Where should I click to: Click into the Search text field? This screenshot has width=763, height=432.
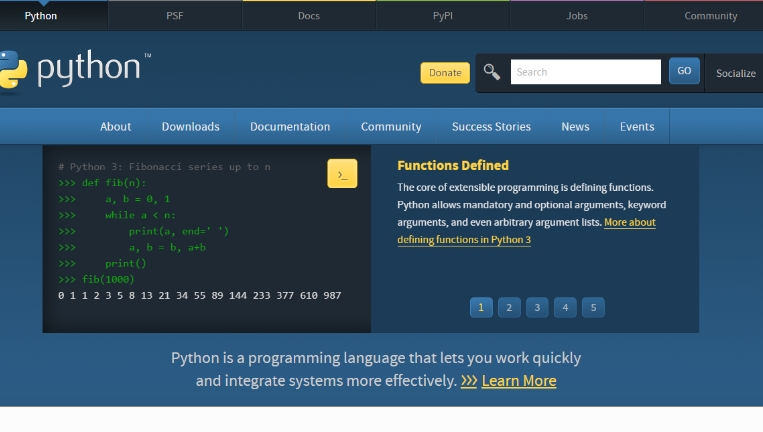coord(585,72)
